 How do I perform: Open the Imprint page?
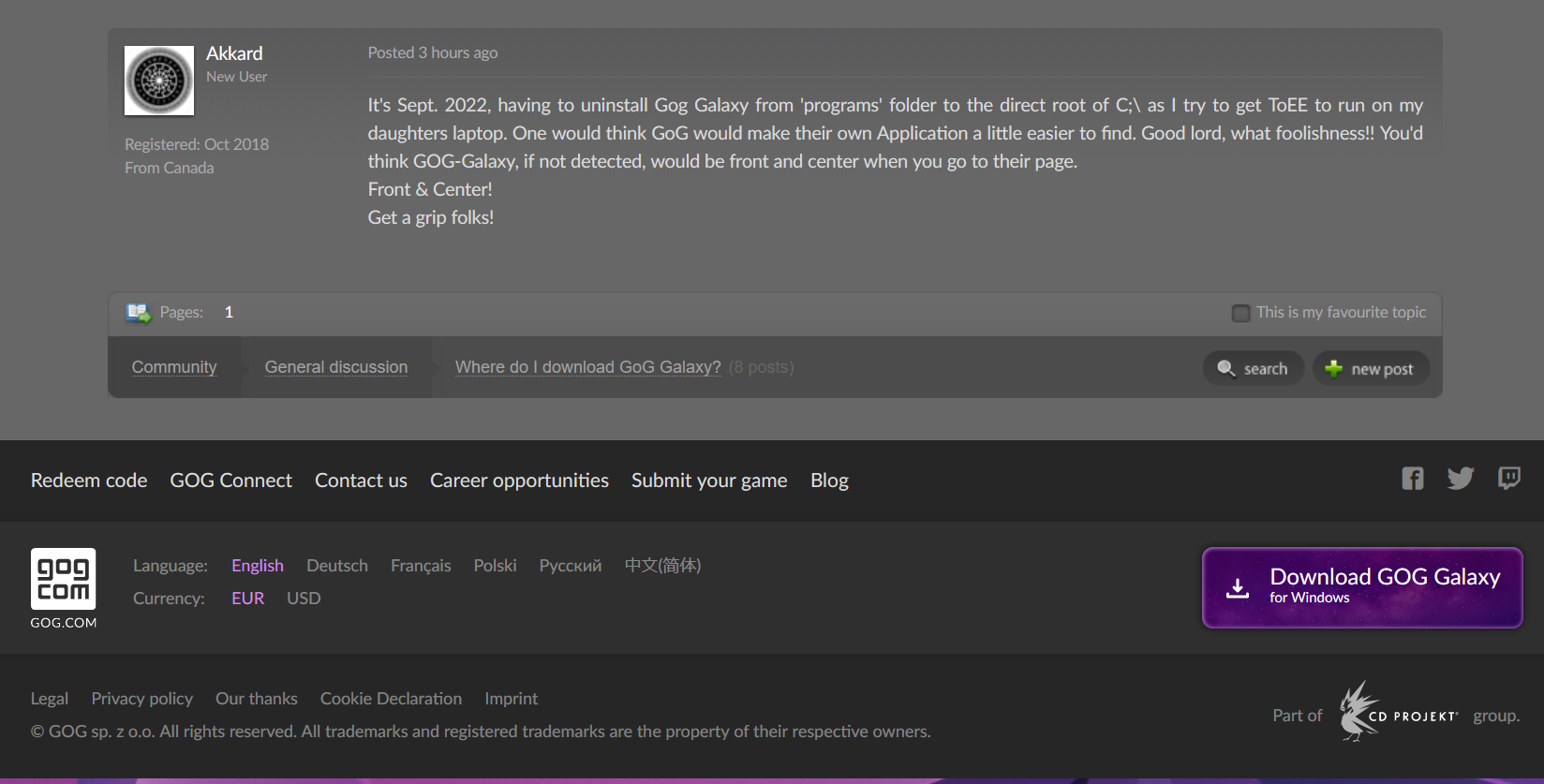coord(512,699)
